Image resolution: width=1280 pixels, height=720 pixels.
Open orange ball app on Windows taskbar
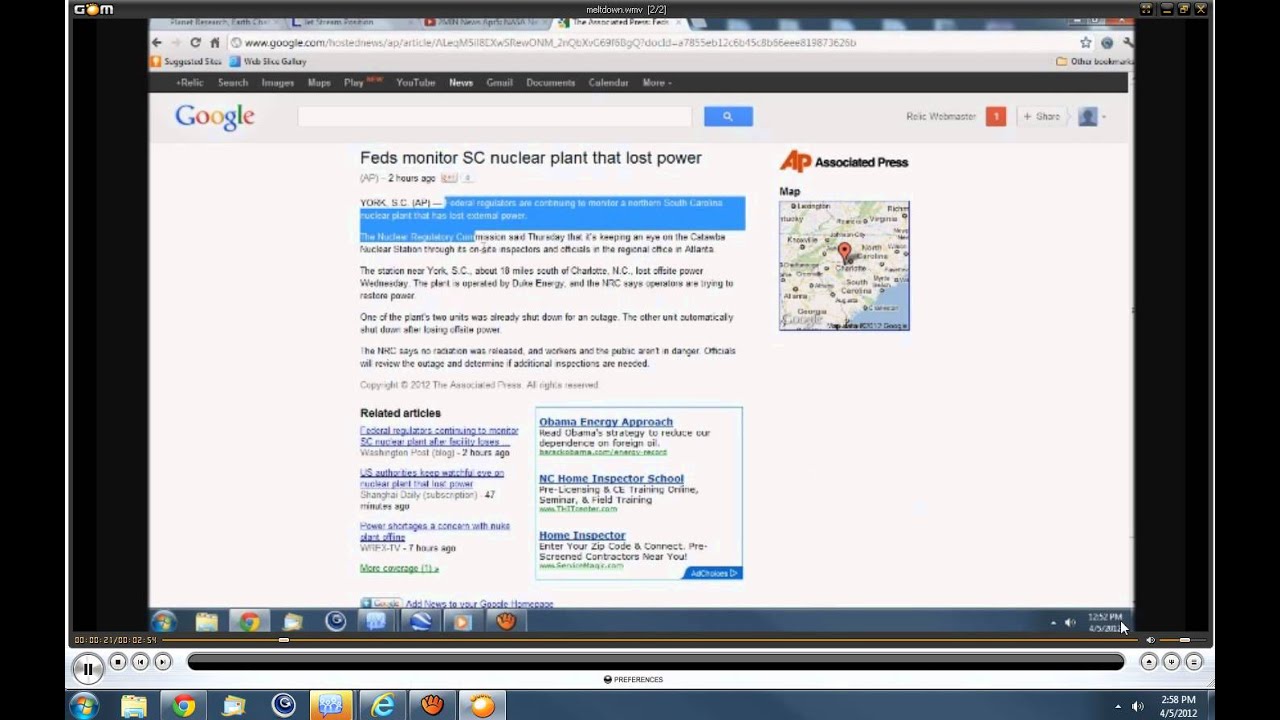(482, 706)
